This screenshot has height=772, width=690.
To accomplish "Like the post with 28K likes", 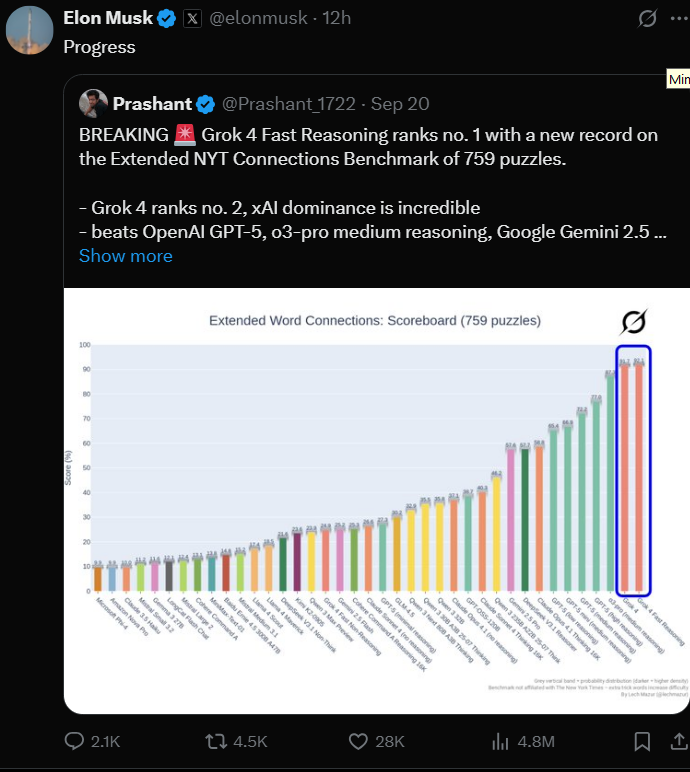I will click(x=359, y=741).
